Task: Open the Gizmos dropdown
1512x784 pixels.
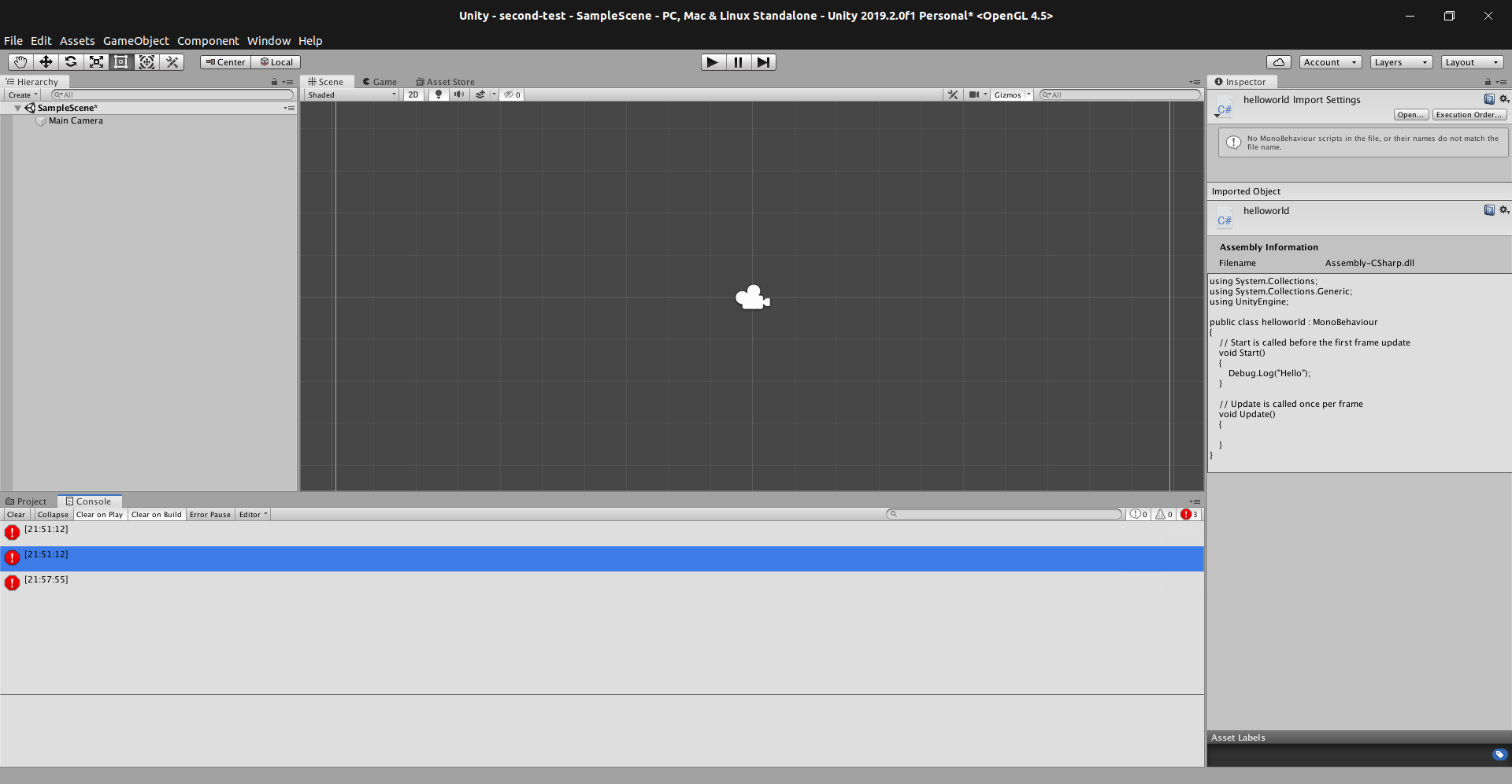Action: coord(1012,94)
